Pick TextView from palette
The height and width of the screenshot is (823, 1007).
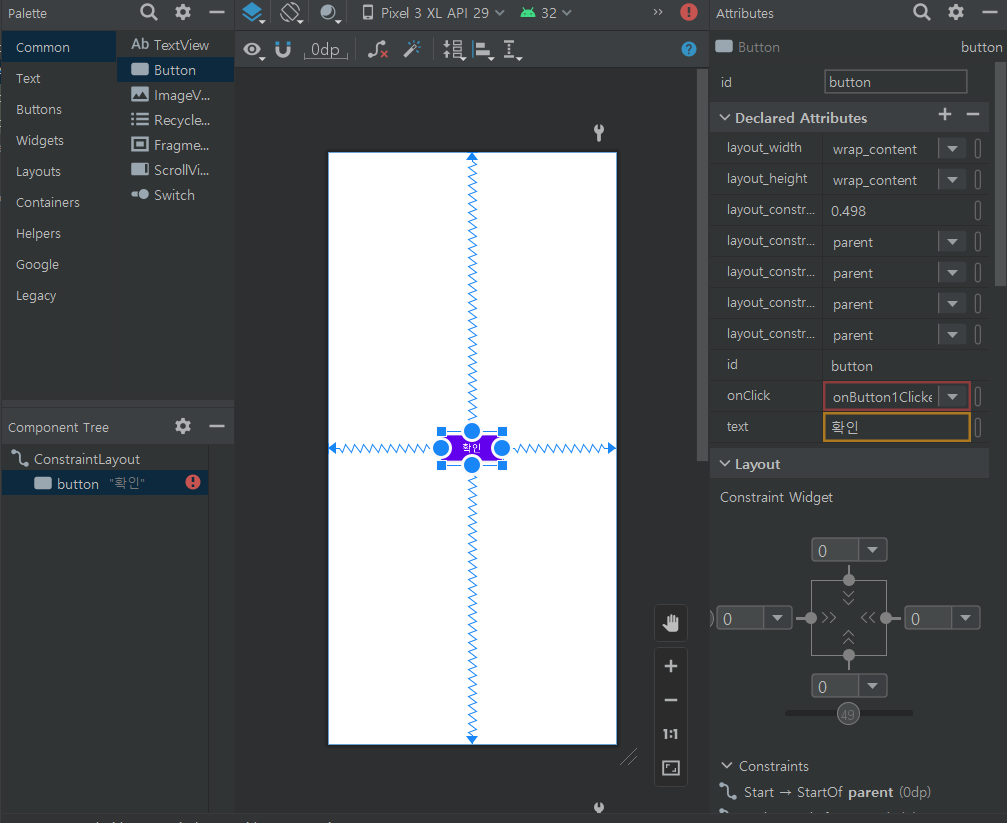175,44
